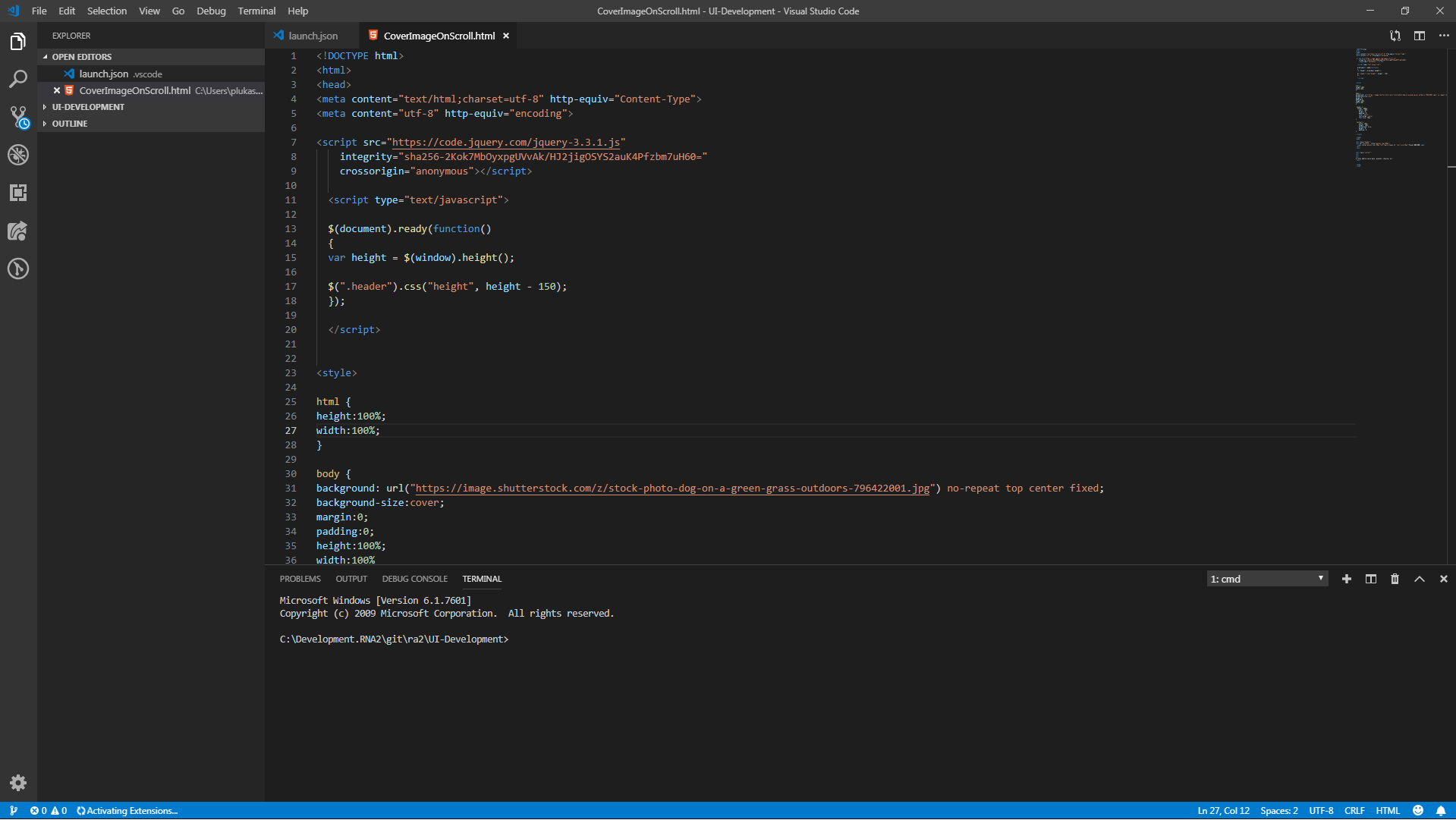Click the Open Changes icon in editor toolbar

pos(1395,36)
